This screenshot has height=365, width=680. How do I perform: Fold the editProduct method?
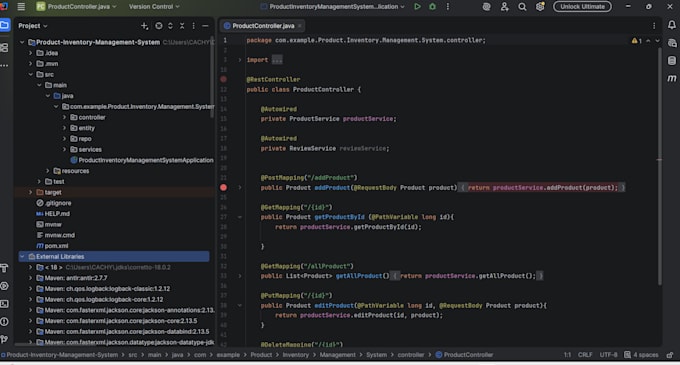point(240,305)
